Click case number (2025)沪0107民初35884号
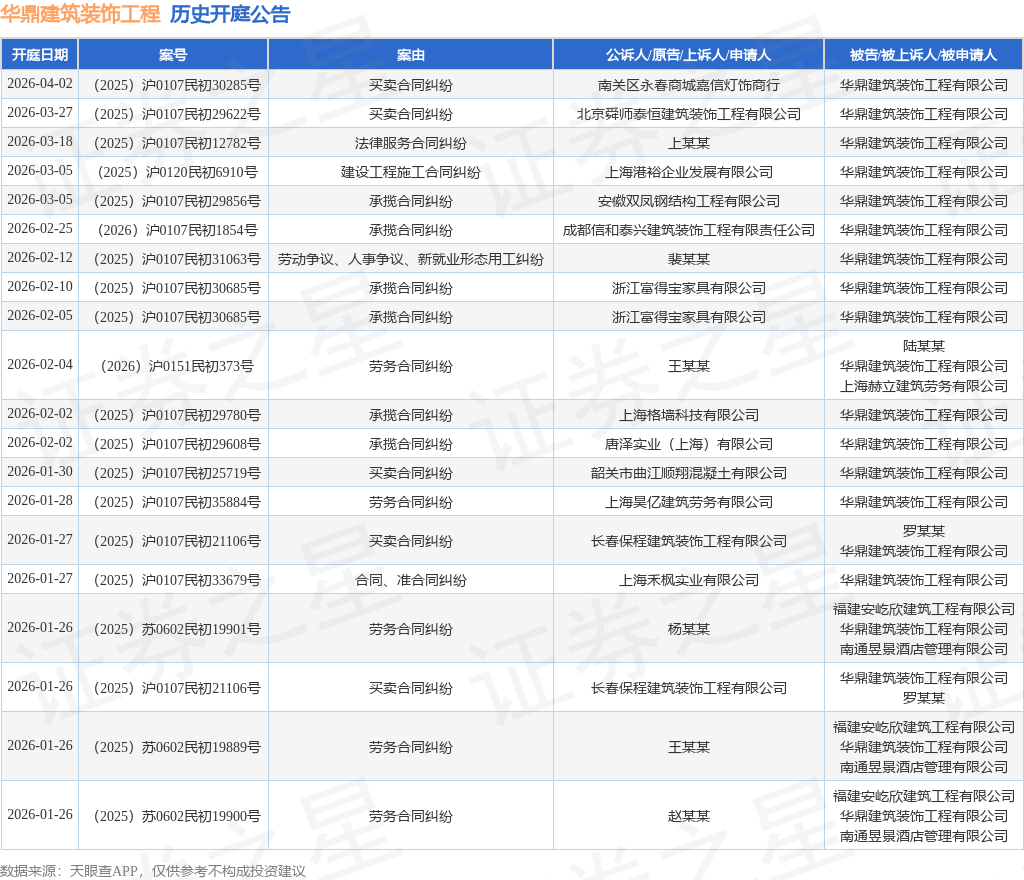 (173, 502)
